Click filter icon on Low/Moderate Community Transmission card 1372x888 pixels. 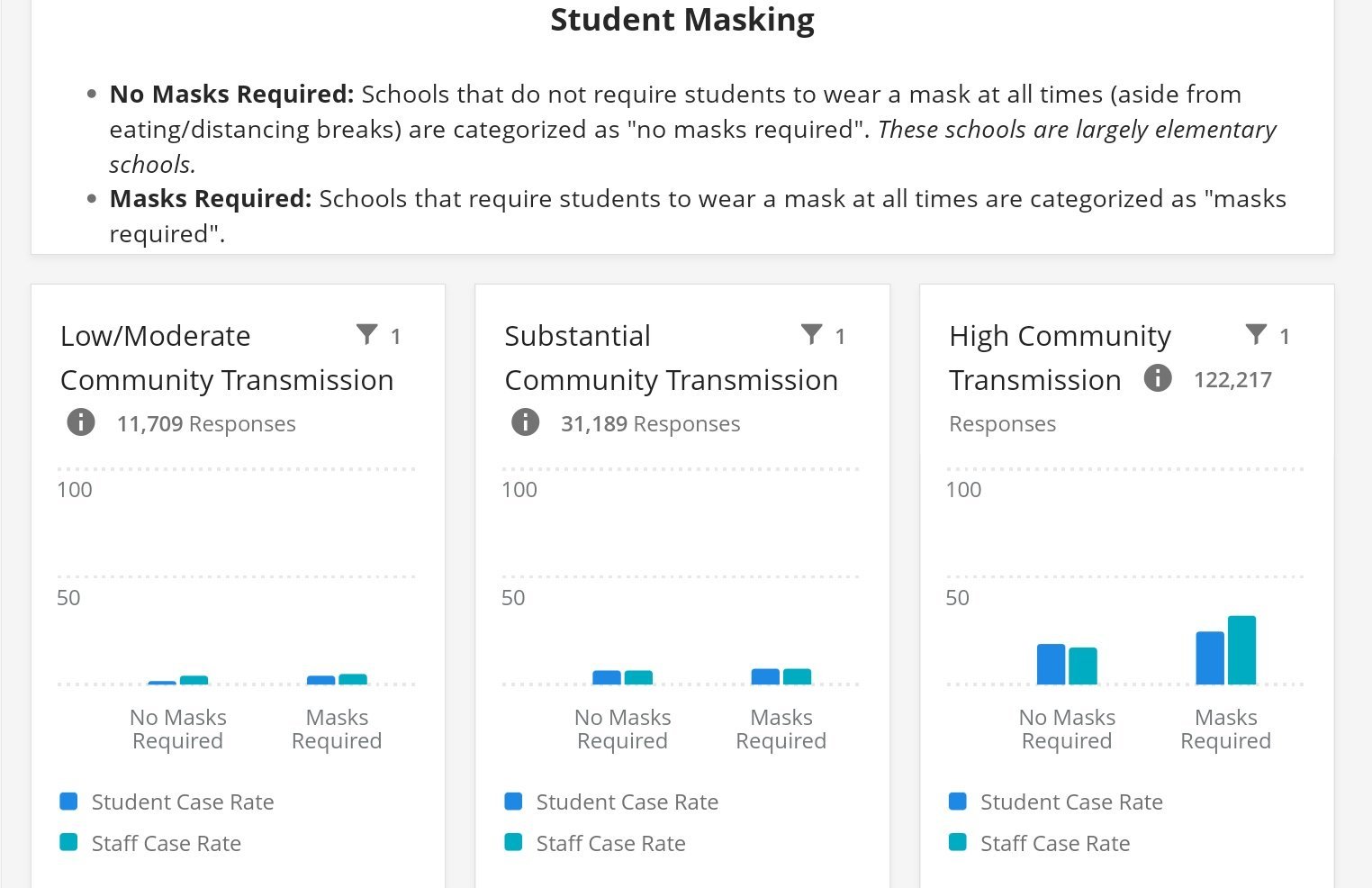coord(367,334)
